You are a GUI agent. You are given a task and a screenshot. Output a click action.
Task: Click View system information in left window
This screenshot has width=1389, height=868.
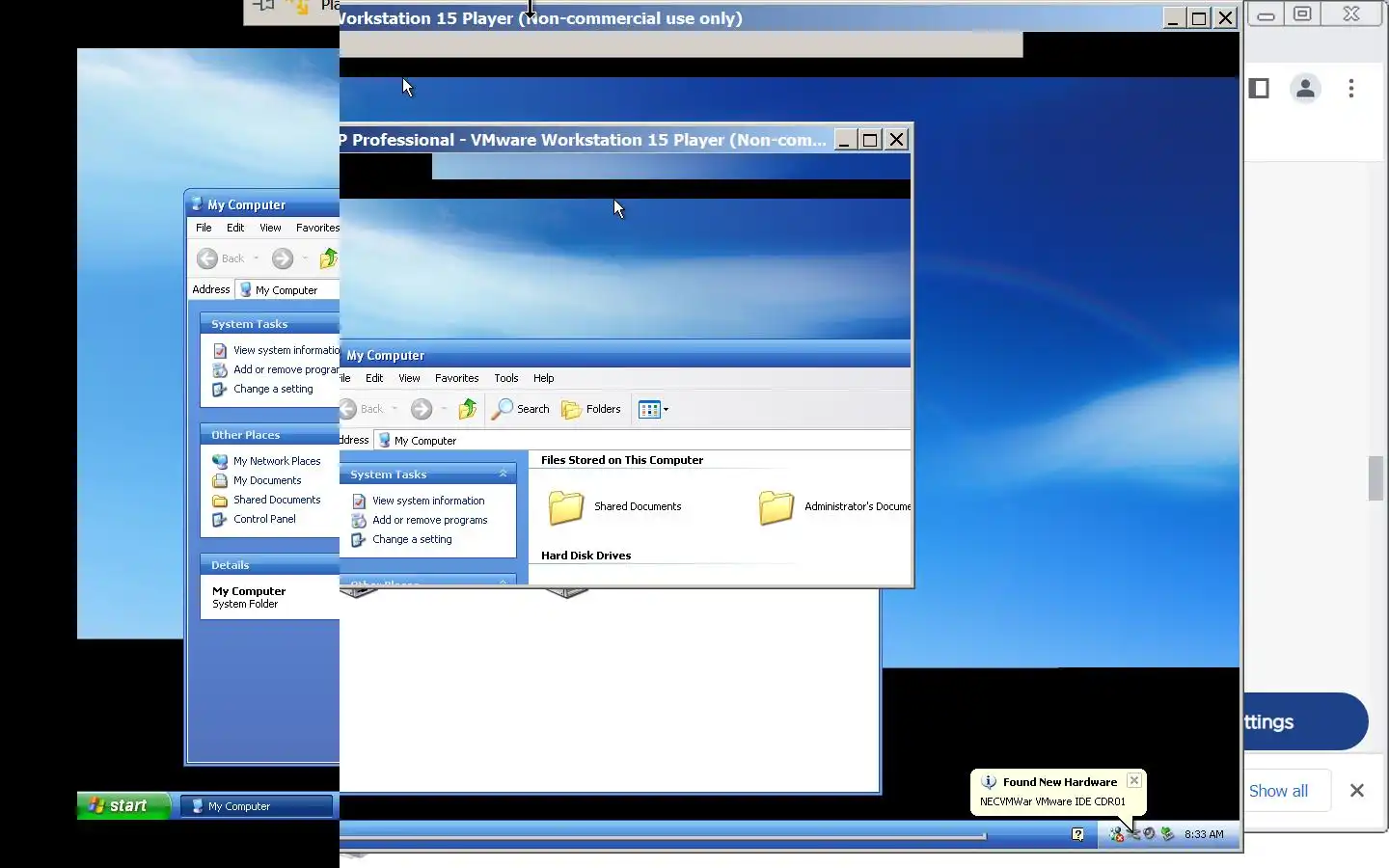click(x=286, y=350)
